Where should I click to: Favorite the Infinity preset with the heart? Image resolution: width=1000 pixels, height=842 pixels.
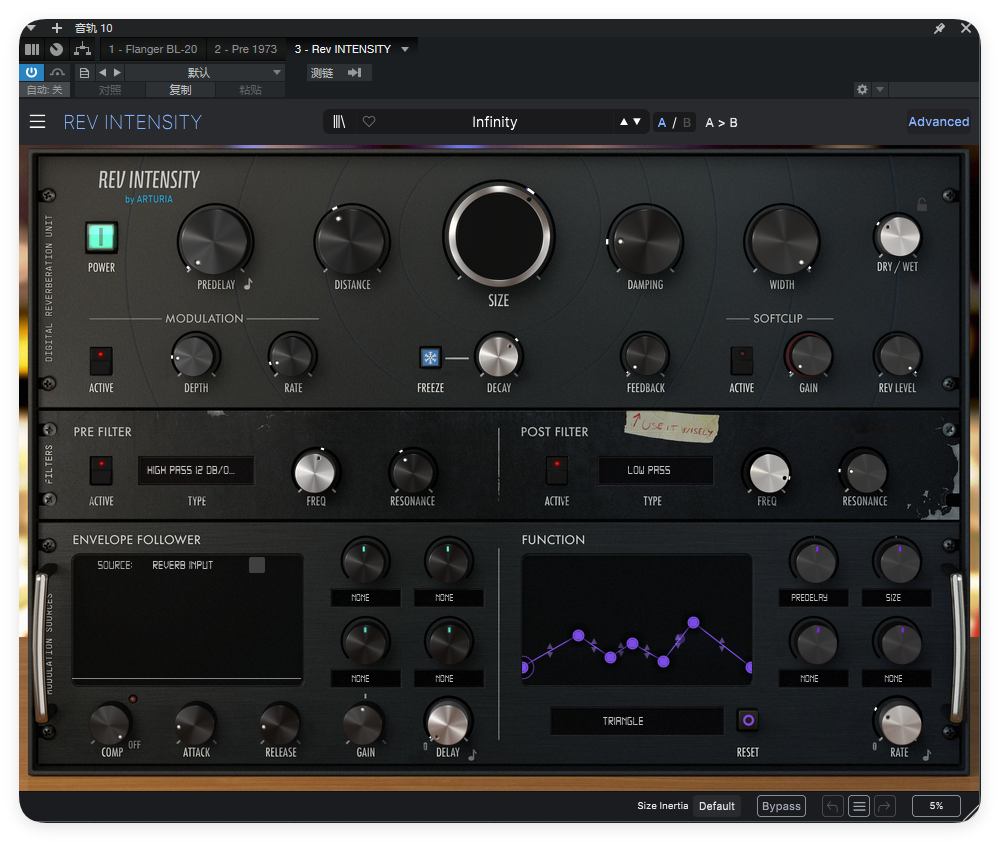pos(369,121)
